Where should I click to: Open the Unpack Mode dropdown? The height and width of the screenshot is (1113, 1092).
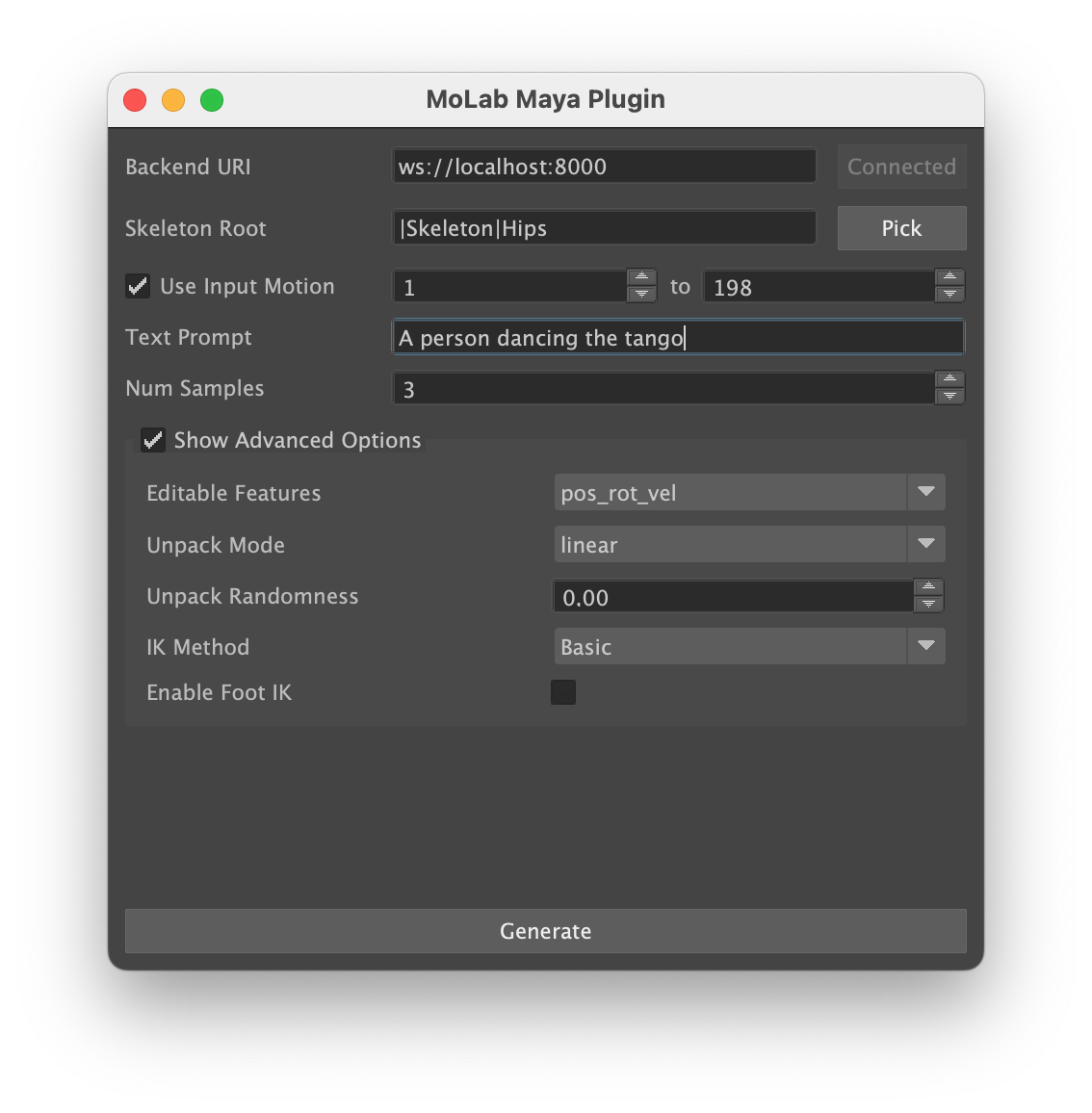pyautogui.click(x=749, y=544)
